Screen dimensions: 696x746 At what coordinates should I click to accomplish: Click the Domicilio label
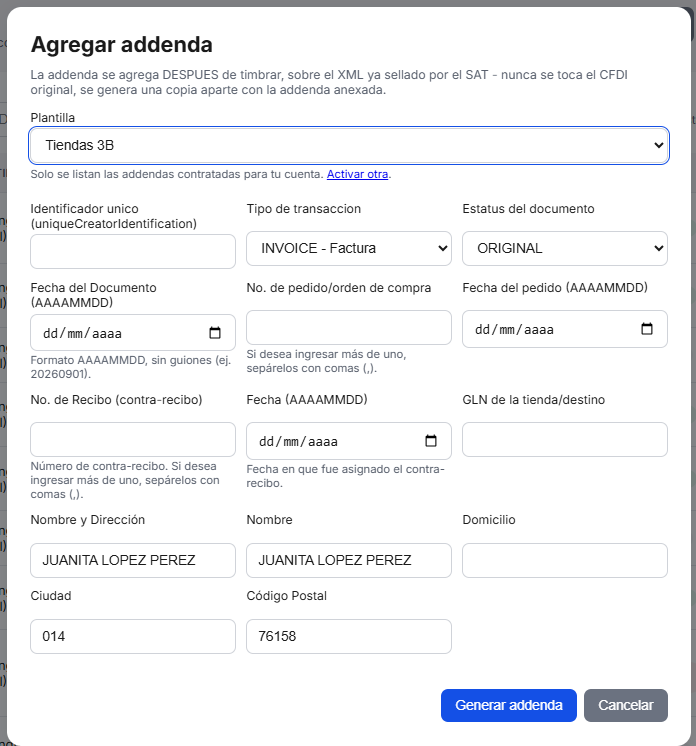489,520
